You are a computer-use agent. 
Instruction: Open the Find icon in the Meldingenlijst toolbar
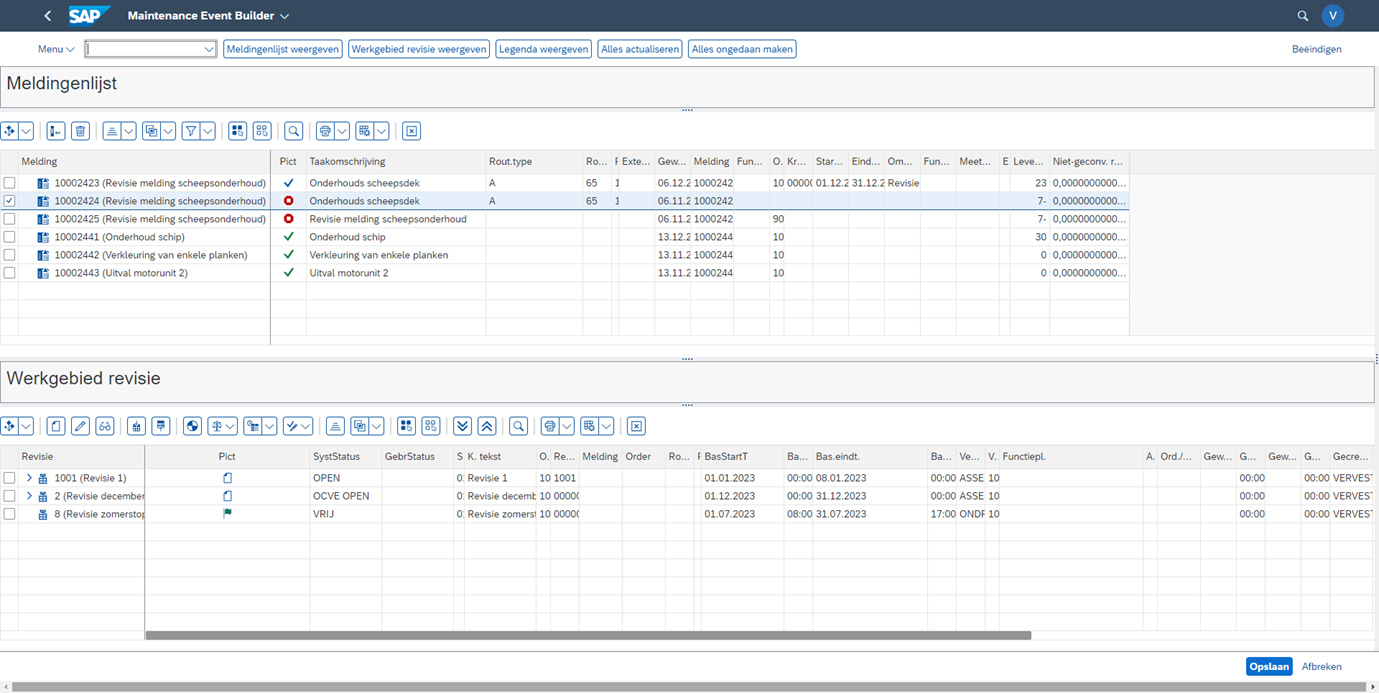[x=292, y=130]
